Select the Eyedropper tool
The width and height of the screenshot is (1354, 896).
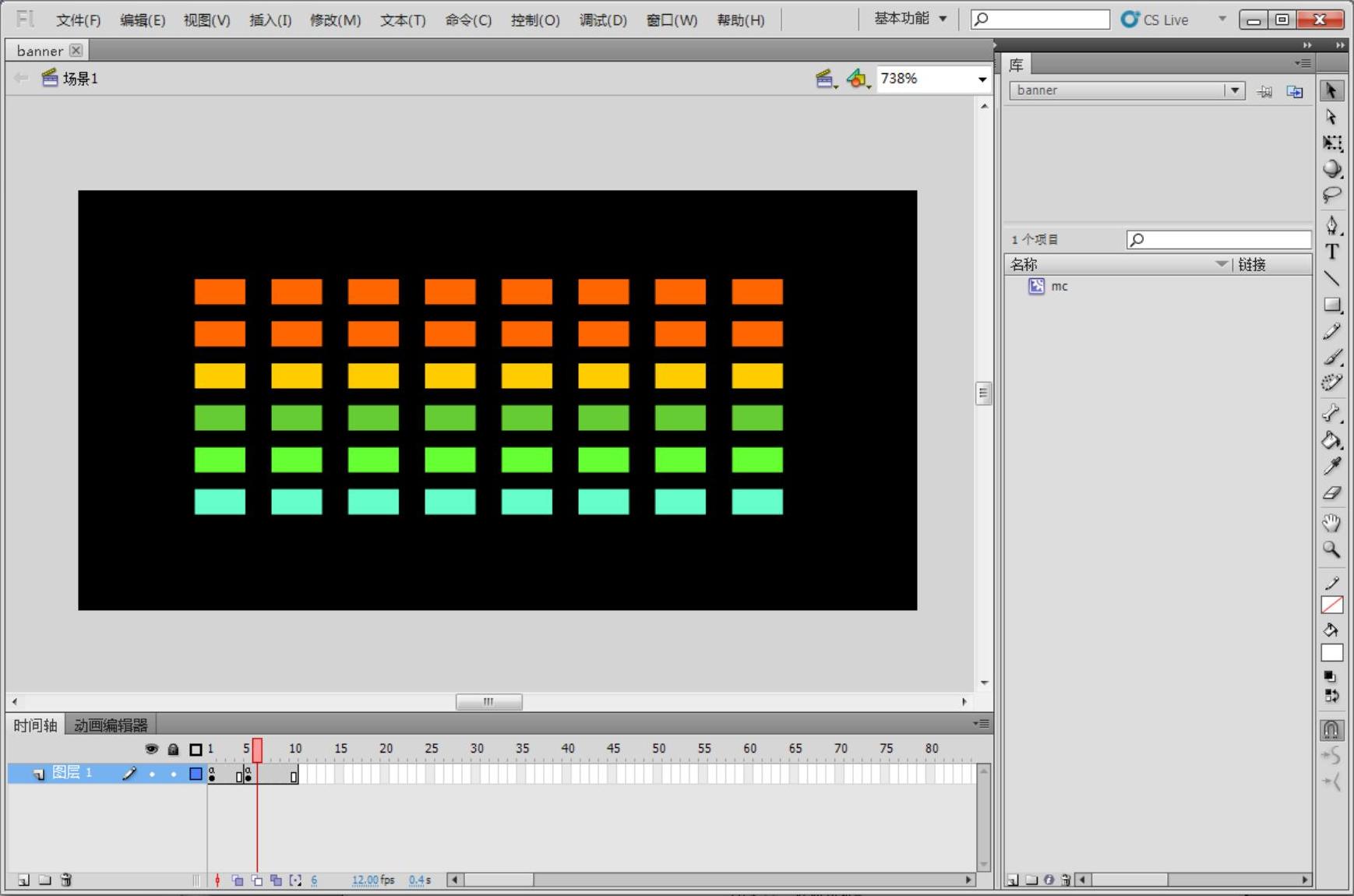[x=1331, y=466]
